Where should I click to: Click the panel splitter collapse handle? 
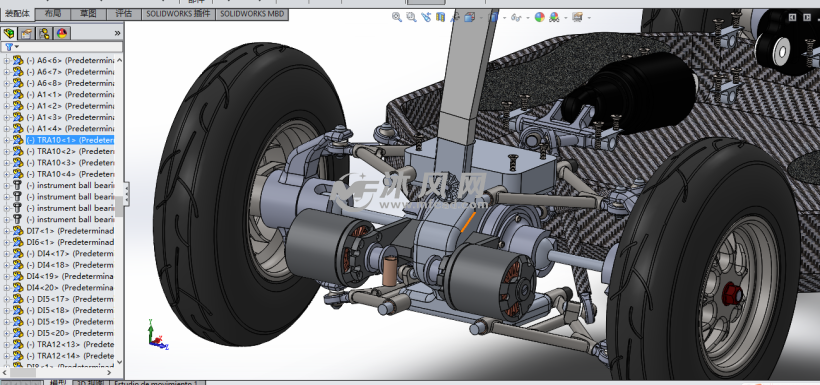126,195
